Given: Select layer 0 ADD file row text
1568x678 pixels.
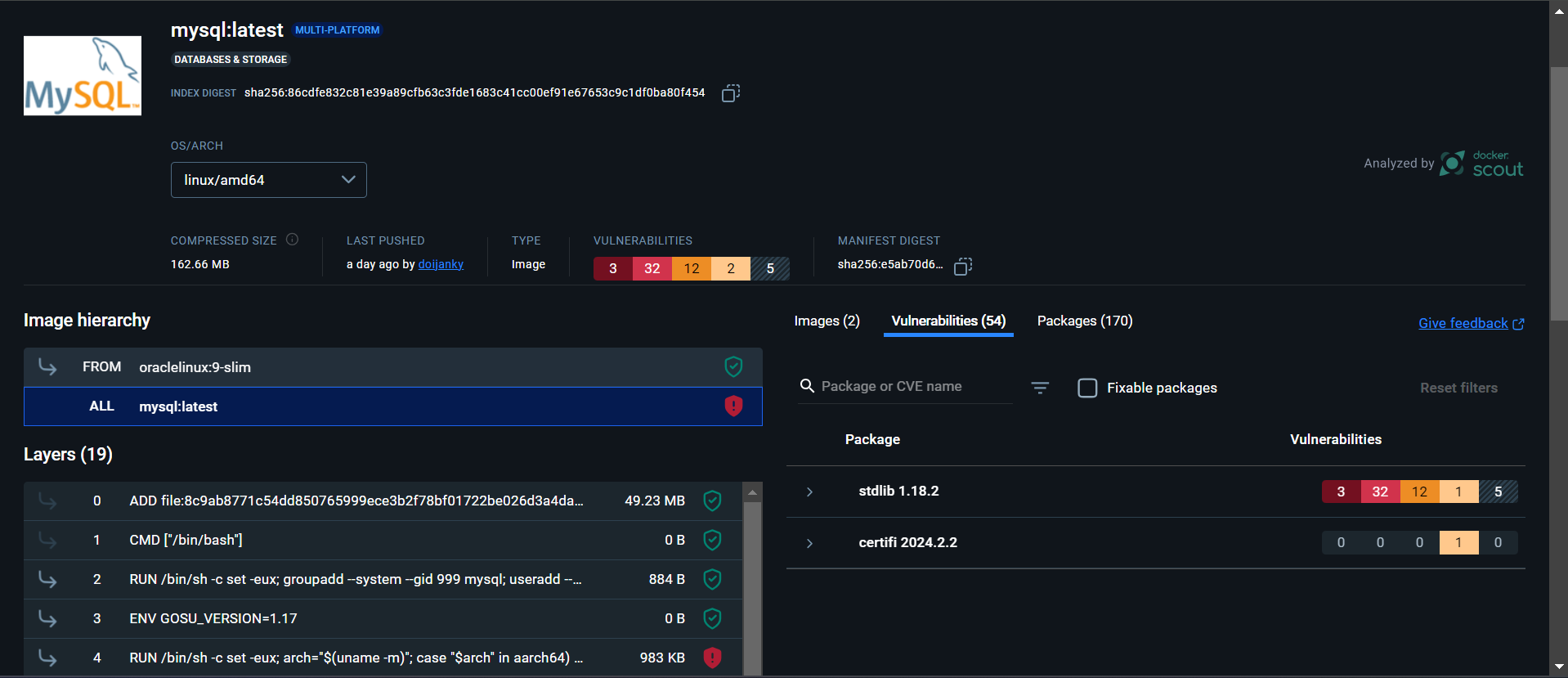Looking at the screenshot, I should pos(356,501).
